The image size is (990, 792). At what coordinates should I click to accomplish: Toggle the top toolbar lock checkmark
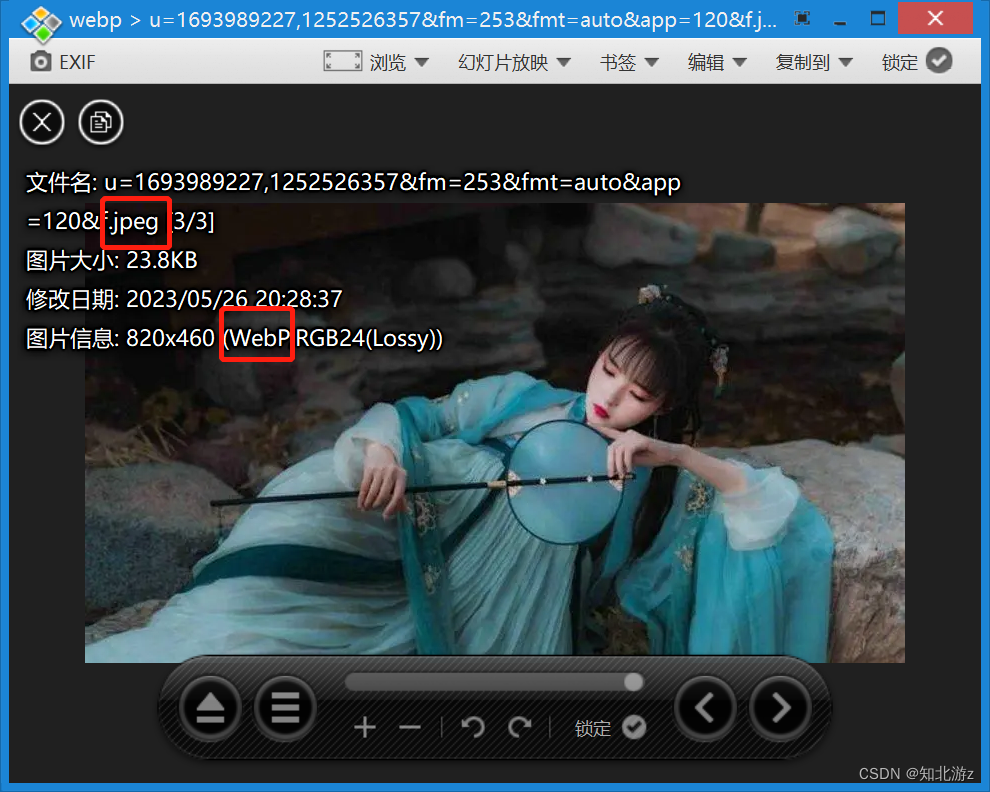pyautogui.click(x=939, y=61)
